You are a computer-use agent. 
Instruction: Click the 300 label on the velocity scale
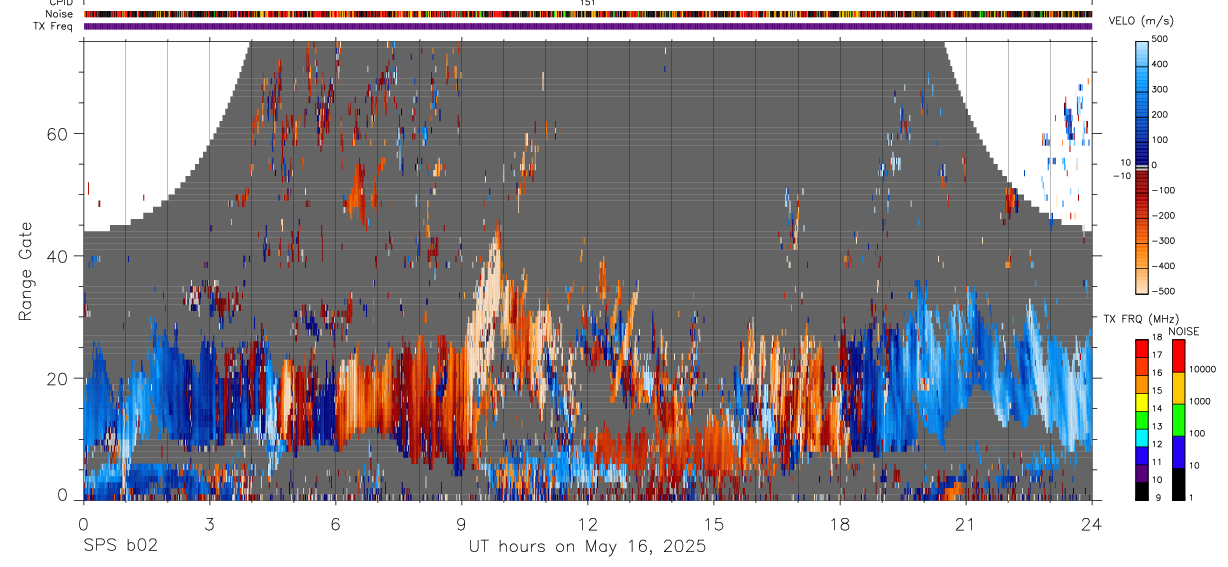point(1159,89)
